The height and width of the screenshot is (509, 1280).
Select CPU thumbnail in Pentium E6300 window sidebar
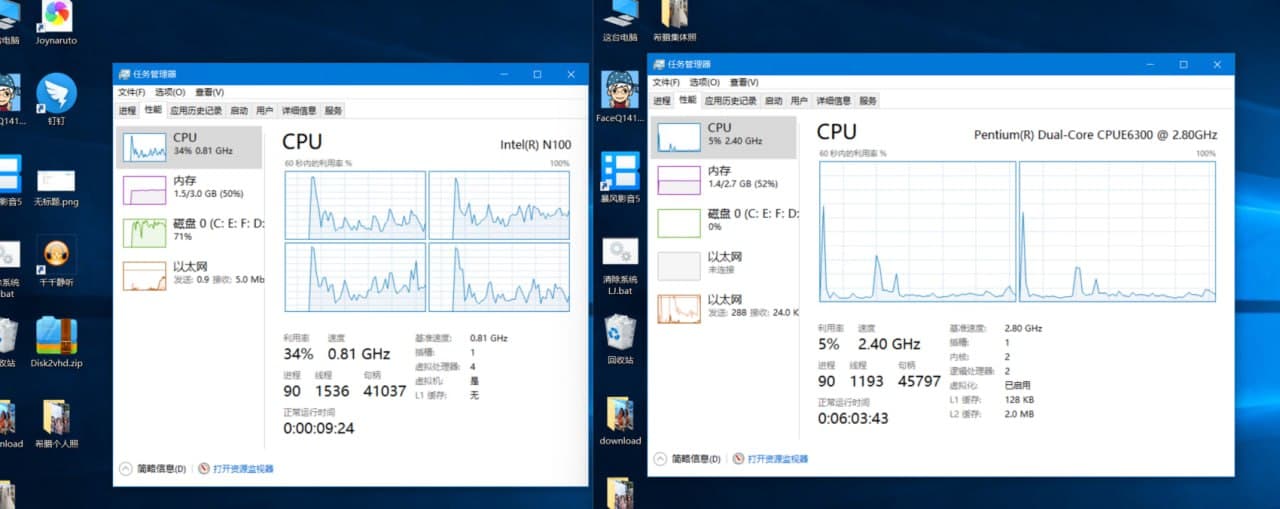coord(679,138)
